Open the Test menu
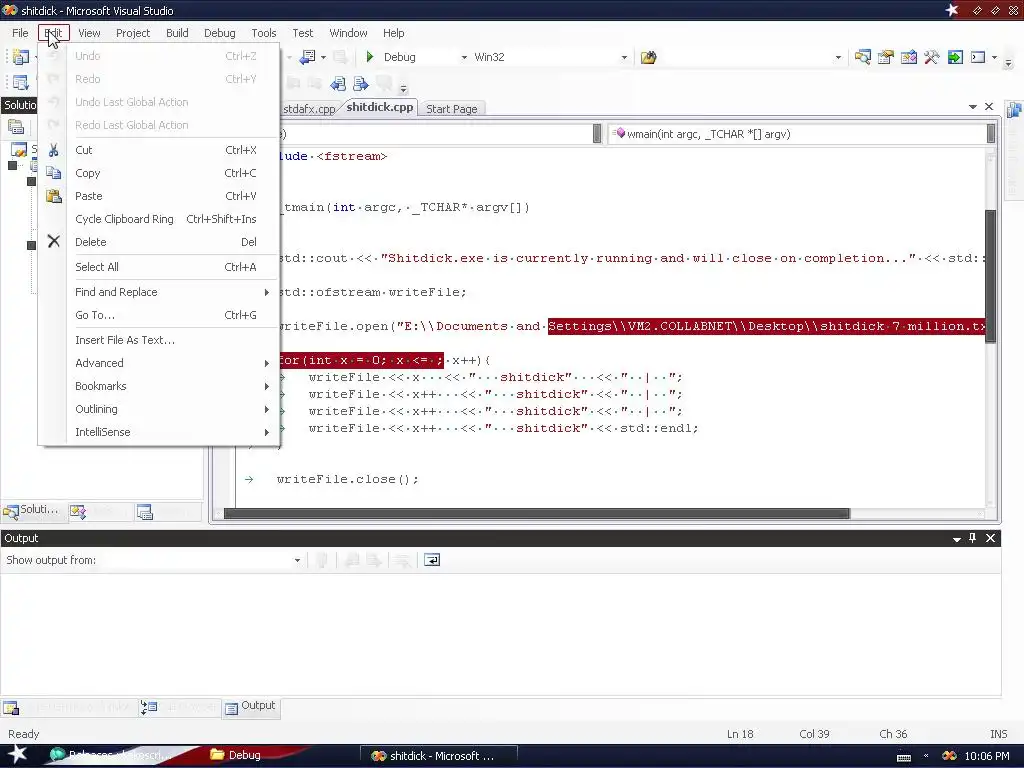 click(x=302, y=33)
